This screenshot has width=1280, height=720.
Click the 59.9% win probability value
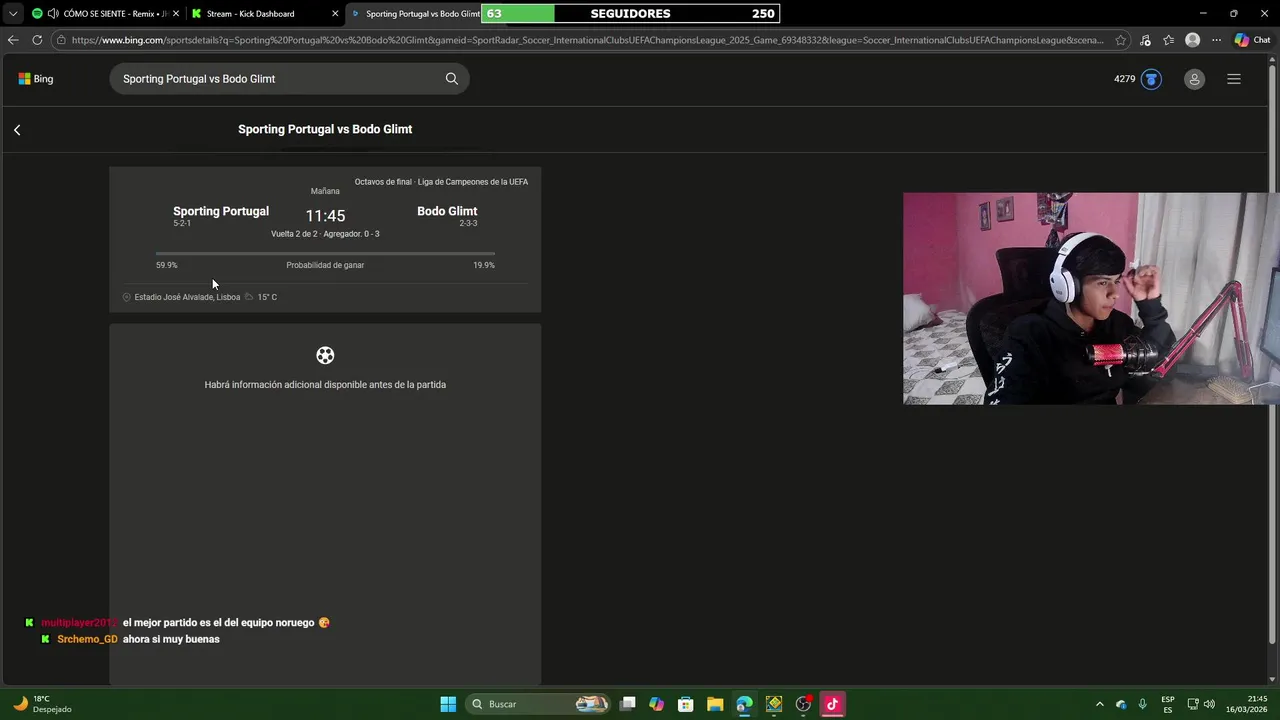coord(166,265)
